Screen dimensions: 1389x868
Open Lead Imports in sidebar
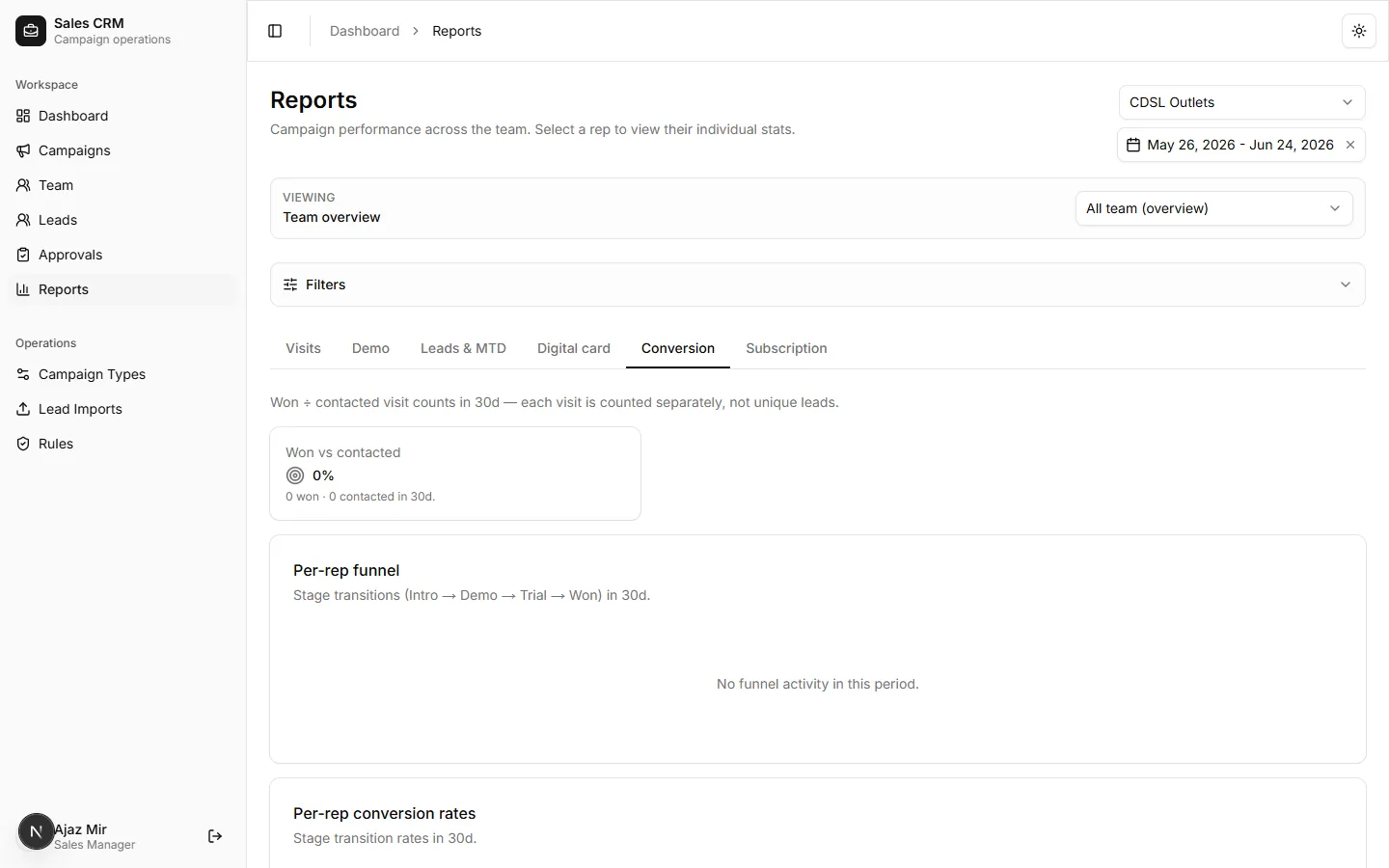(x=123, y=409)
